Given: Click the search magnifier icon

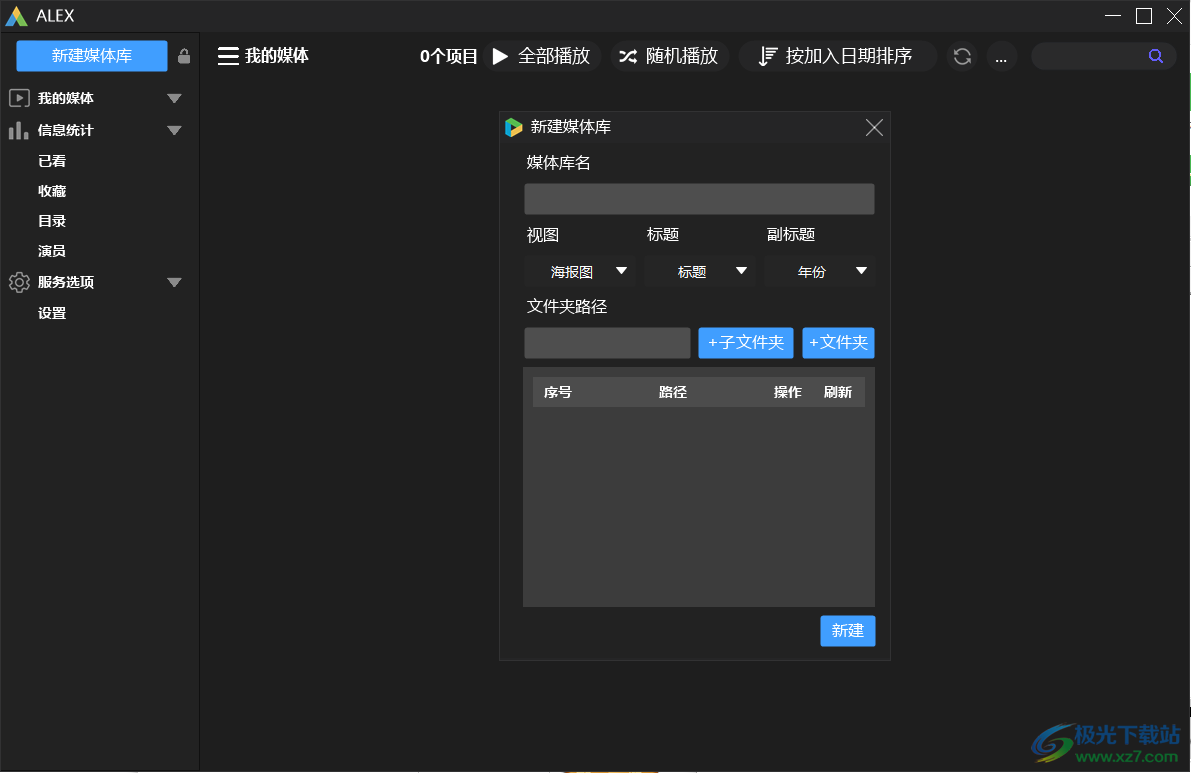Looking at the screenshot, I should [1156, 56].
